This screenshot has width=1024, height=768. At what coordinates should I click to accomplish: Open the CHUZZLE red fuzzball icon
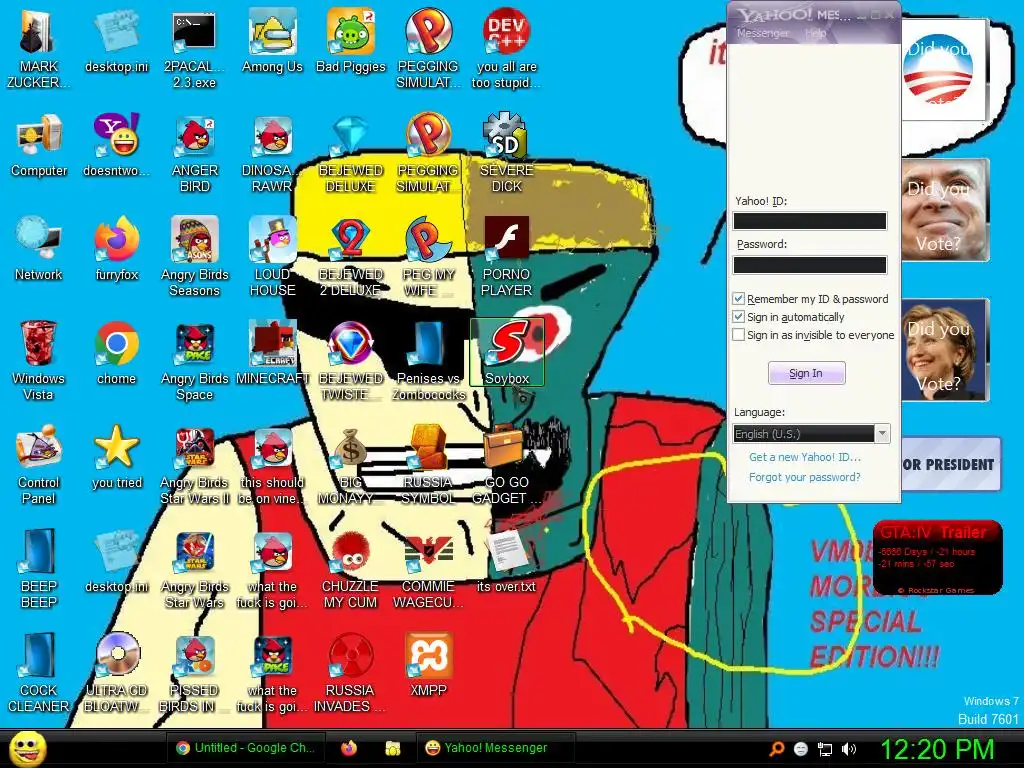click(351, 568)
